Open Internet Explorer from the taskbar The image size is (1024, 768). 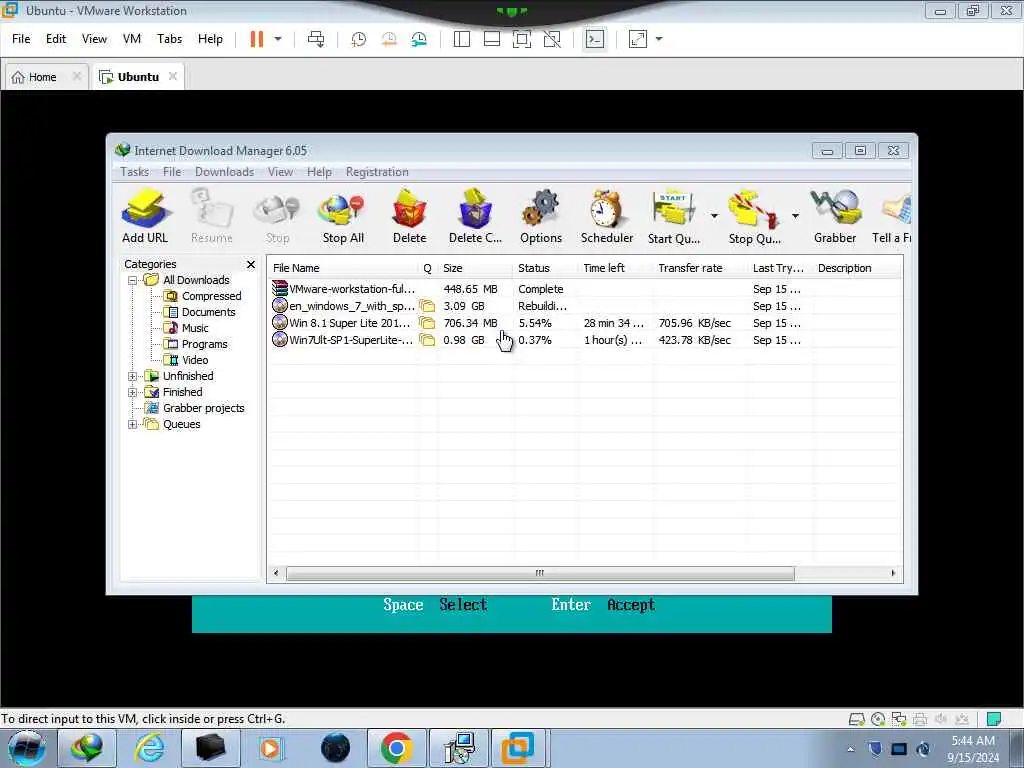[149, 748]
